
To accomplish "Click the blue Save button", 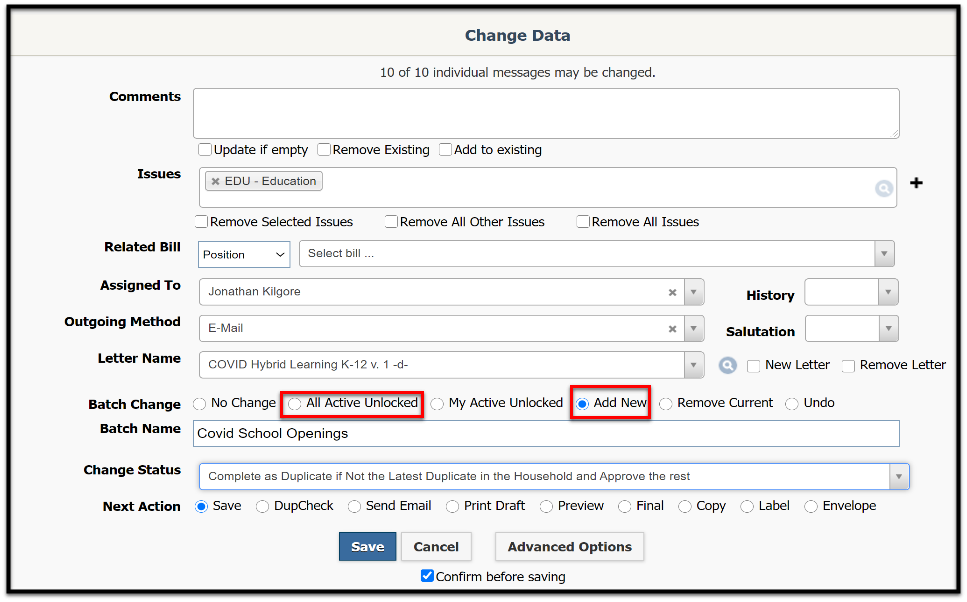I will click(x=368, y=546).
